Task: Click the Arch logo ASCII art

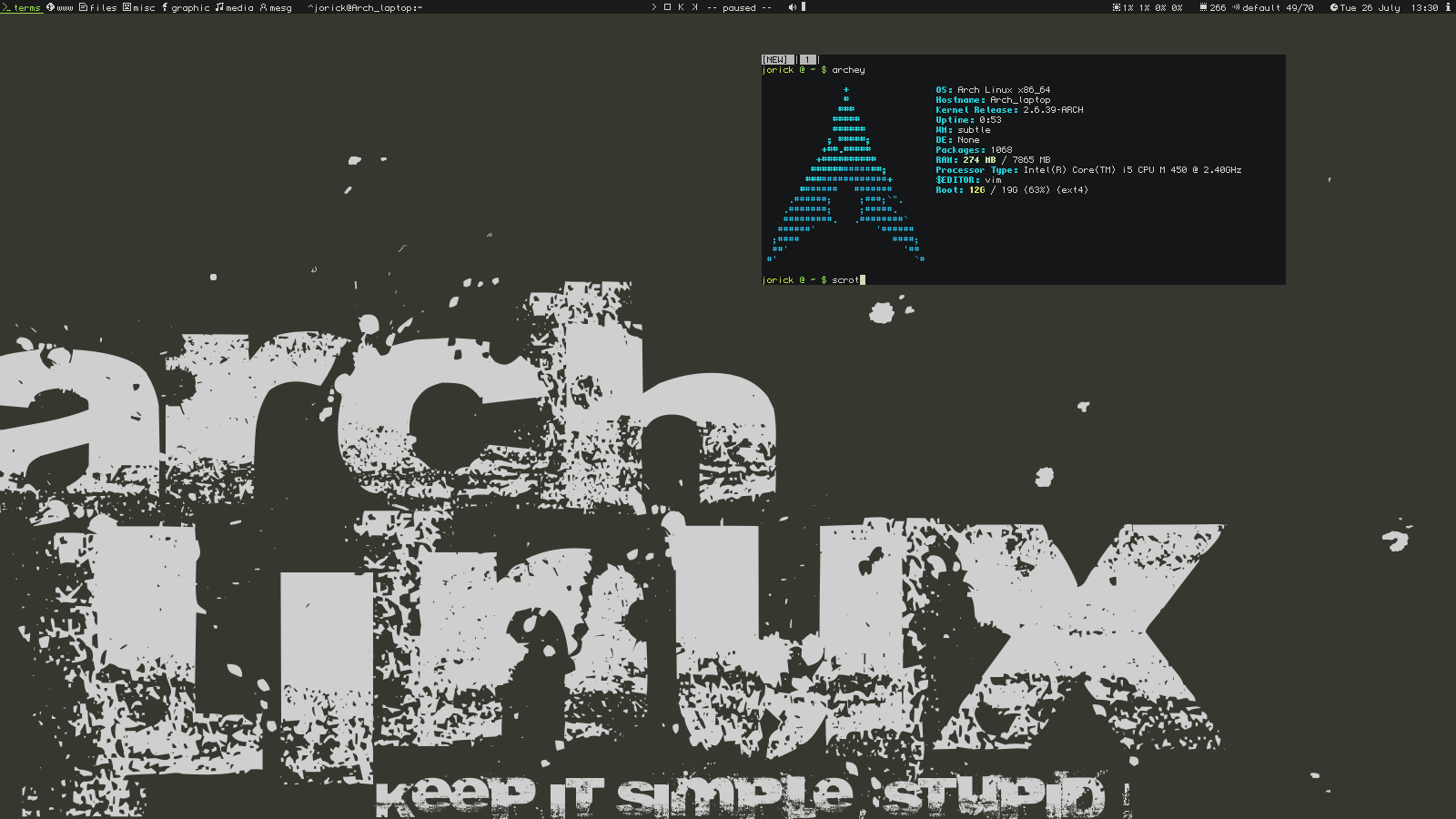Action: (846, 175)
